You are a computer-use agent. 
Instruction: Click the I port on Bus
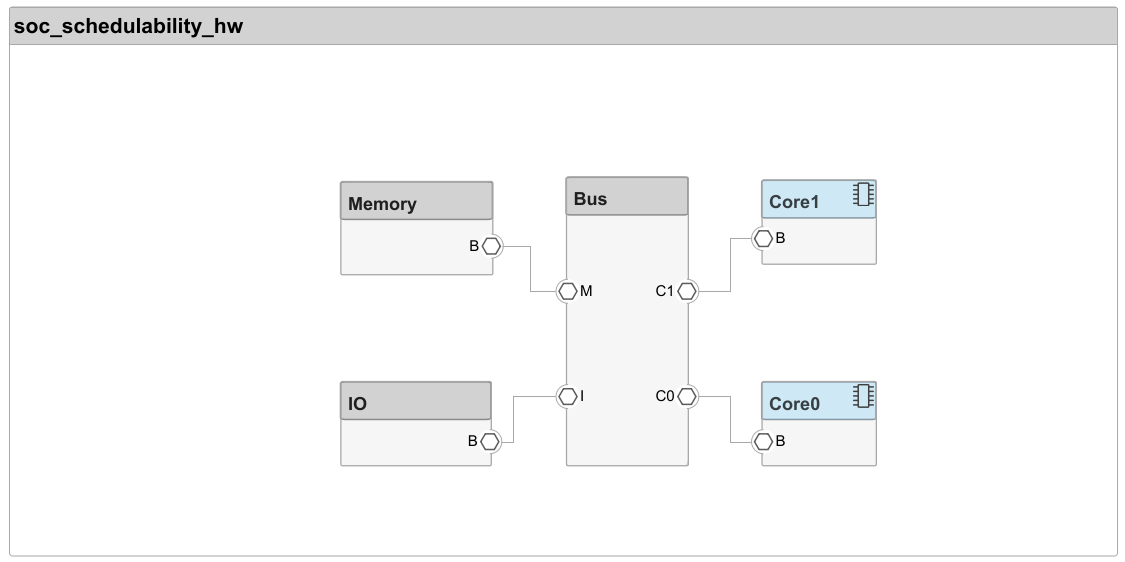(x=567, y=396)
